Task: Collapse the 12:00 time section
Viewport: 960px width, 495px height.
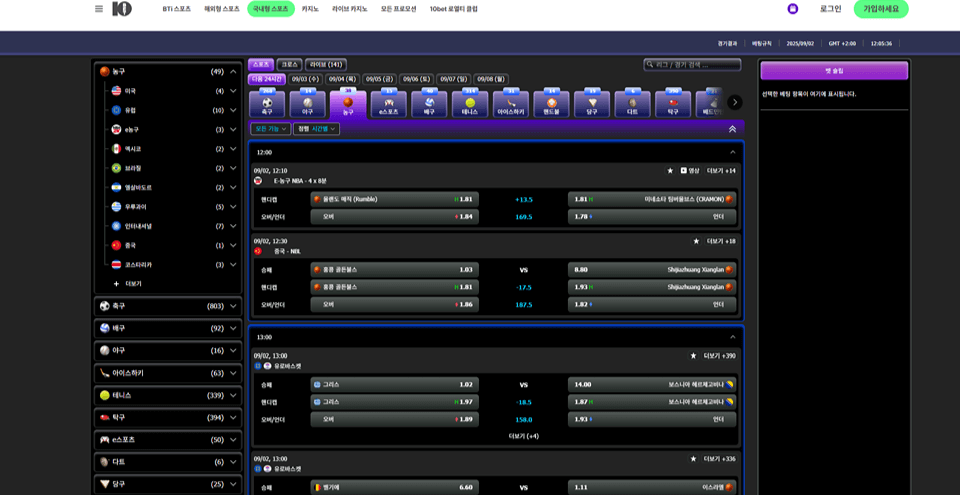Action: 732,152
